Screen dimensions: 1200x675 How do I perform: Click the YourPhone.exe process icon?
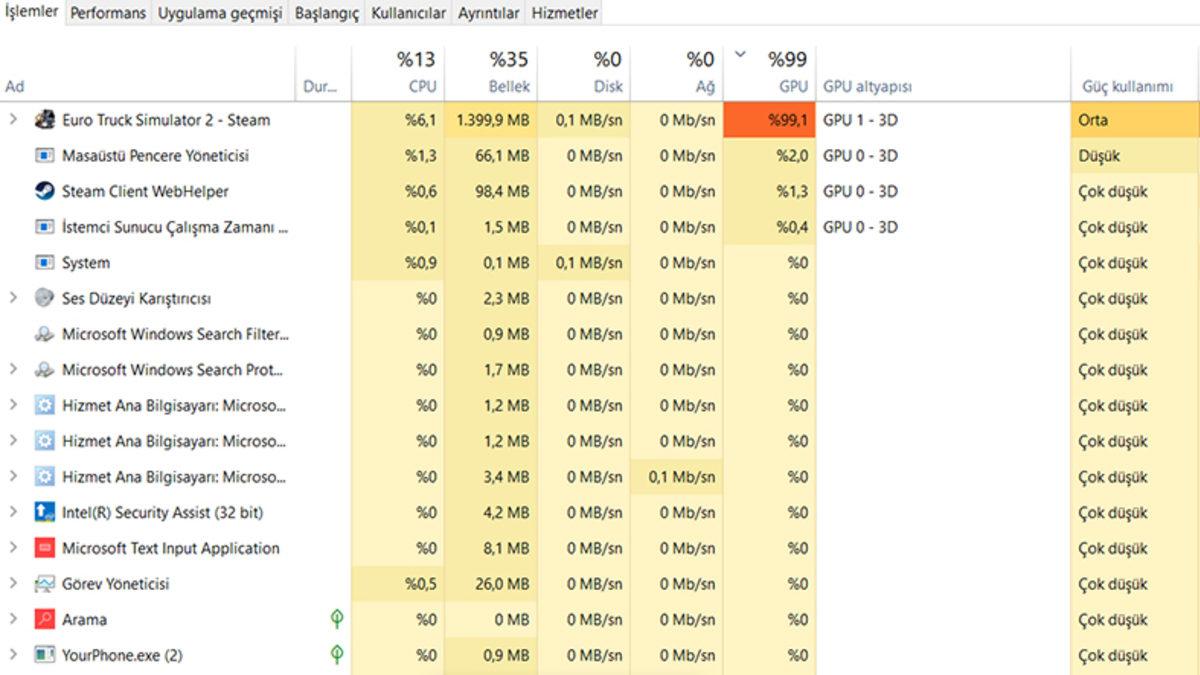(44, 655)
